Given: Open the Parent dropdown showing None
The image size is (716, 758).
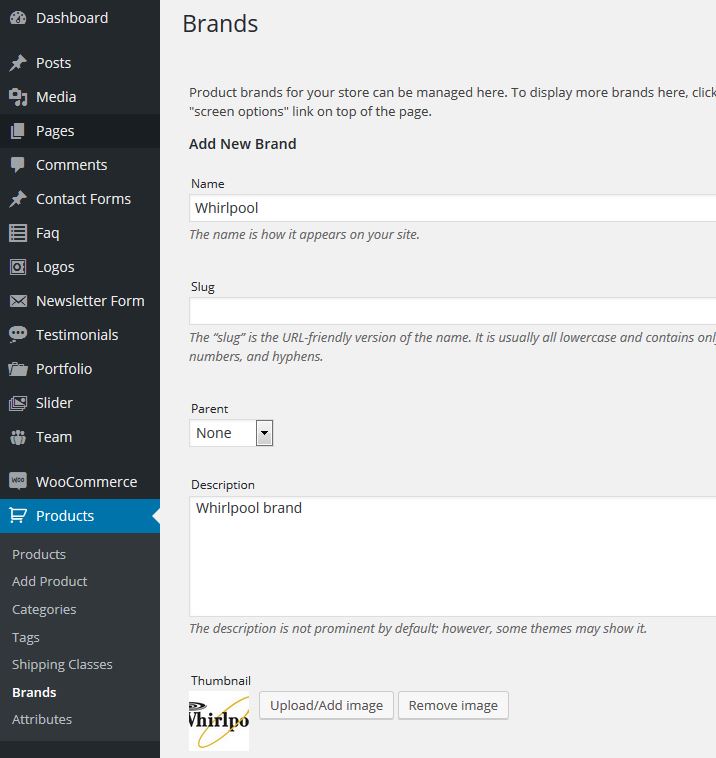Looking at the screenshot, I should tap(231, 433).
